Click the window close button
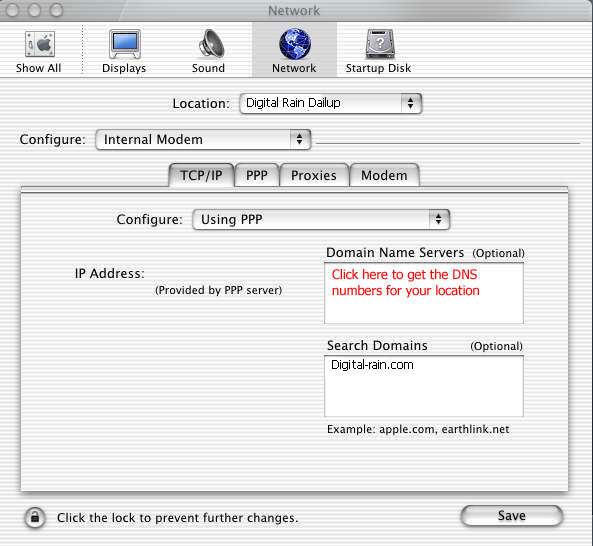Viewport: 593px width, 546px height. (x=12, y=10)
